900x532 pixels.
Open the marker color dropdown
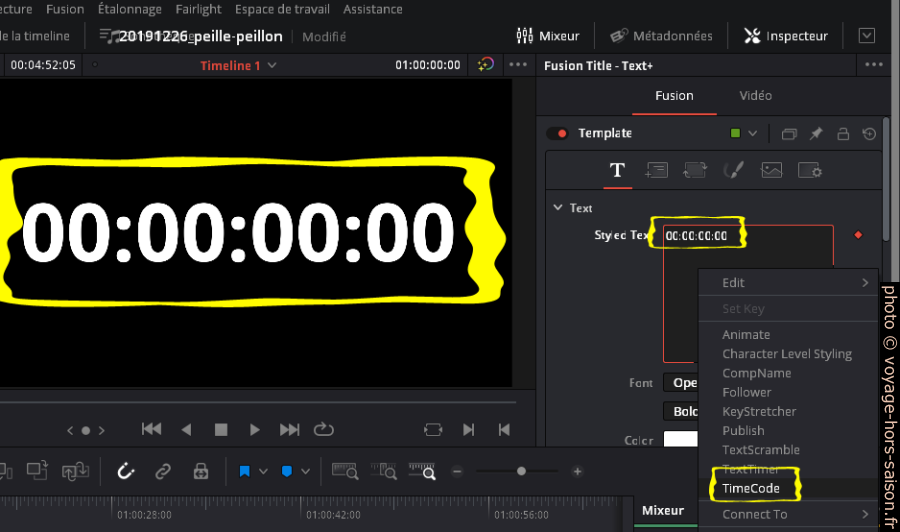(x=305, y=472)
